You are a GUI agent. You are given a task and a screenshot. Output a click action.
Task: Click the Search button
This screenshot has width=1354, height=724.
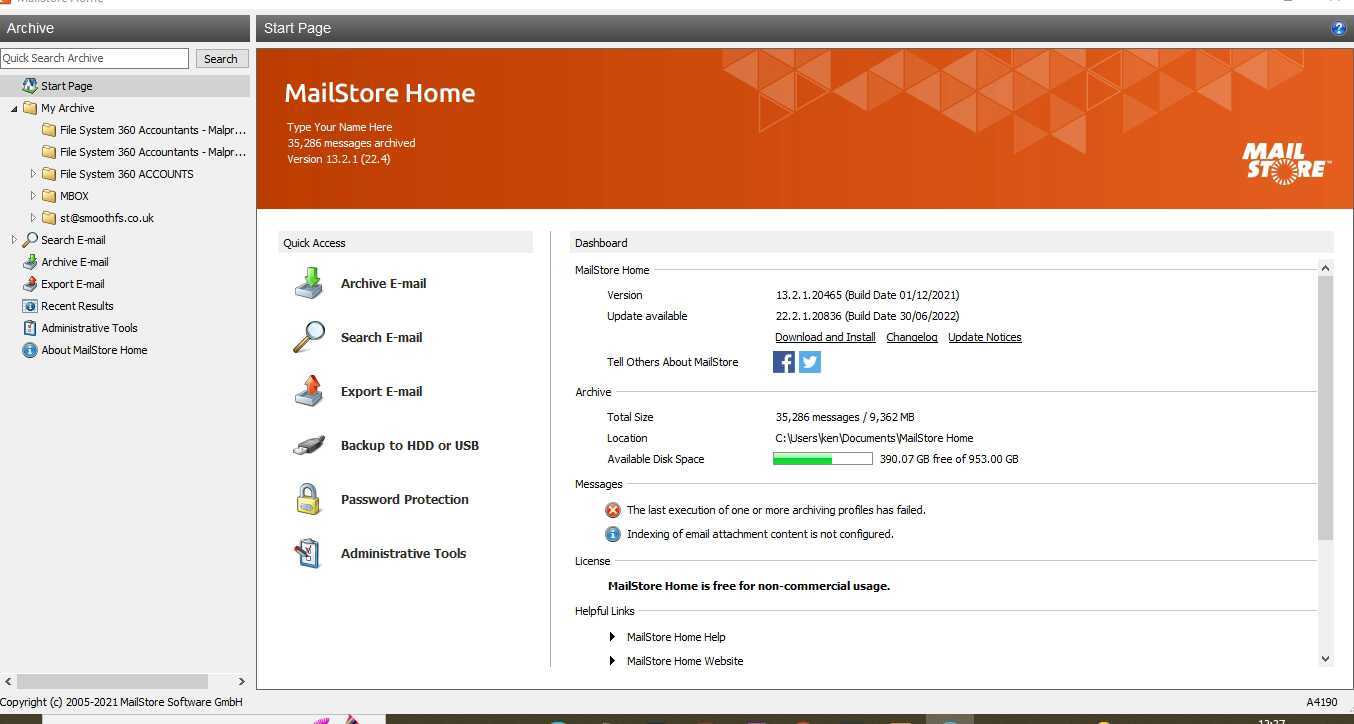(x=220, y=58)
